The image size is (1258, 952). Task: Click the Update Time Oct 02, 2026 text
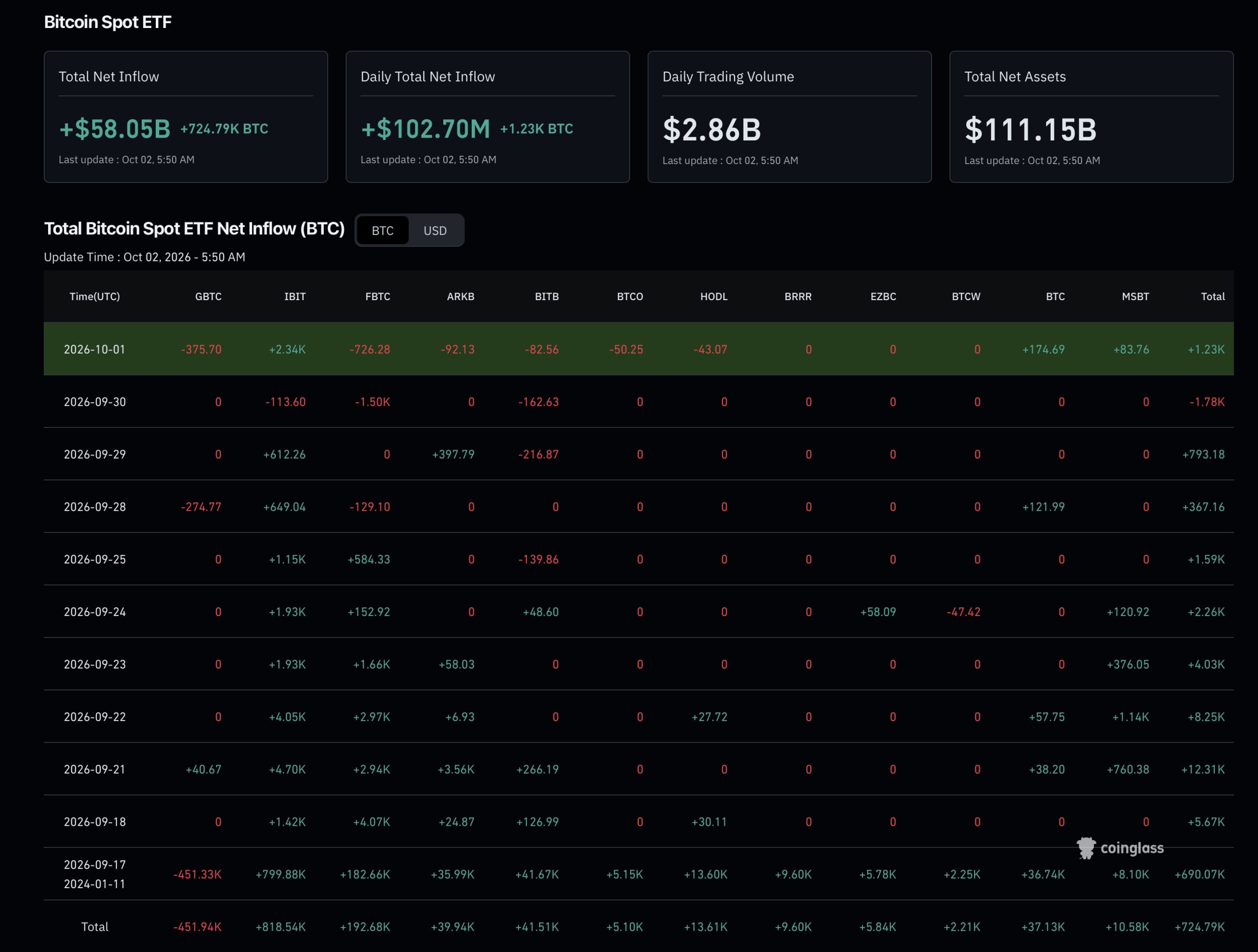click(x=144, y=257)
